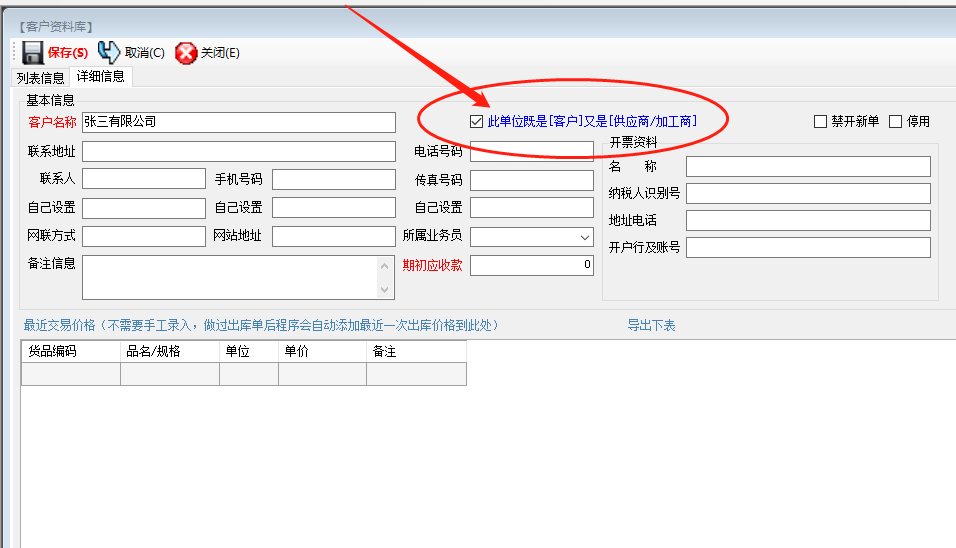This screenshot has height=548, width=956.
Task: Click the 备注信息 text area
Action: pos(230,277)
